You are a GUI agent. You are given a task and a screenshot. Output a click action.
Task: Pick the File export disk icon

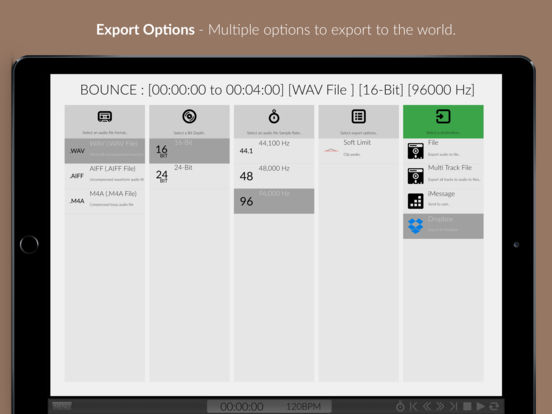pos(415,151)
